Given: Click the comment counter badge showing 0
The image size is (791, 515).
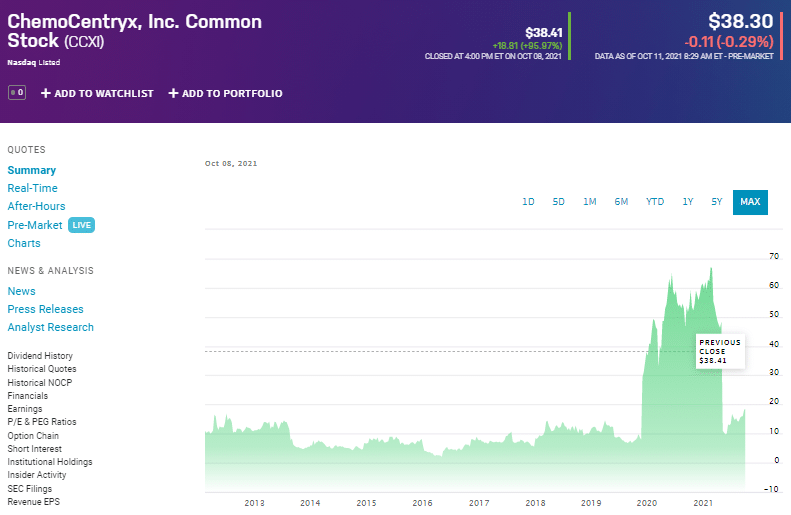Looking at the screenshot, I should (17, 93).
